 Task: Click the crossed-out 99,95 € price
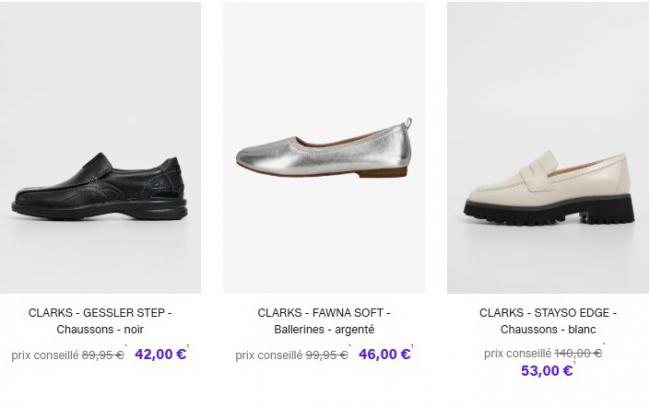click(326, 355)
